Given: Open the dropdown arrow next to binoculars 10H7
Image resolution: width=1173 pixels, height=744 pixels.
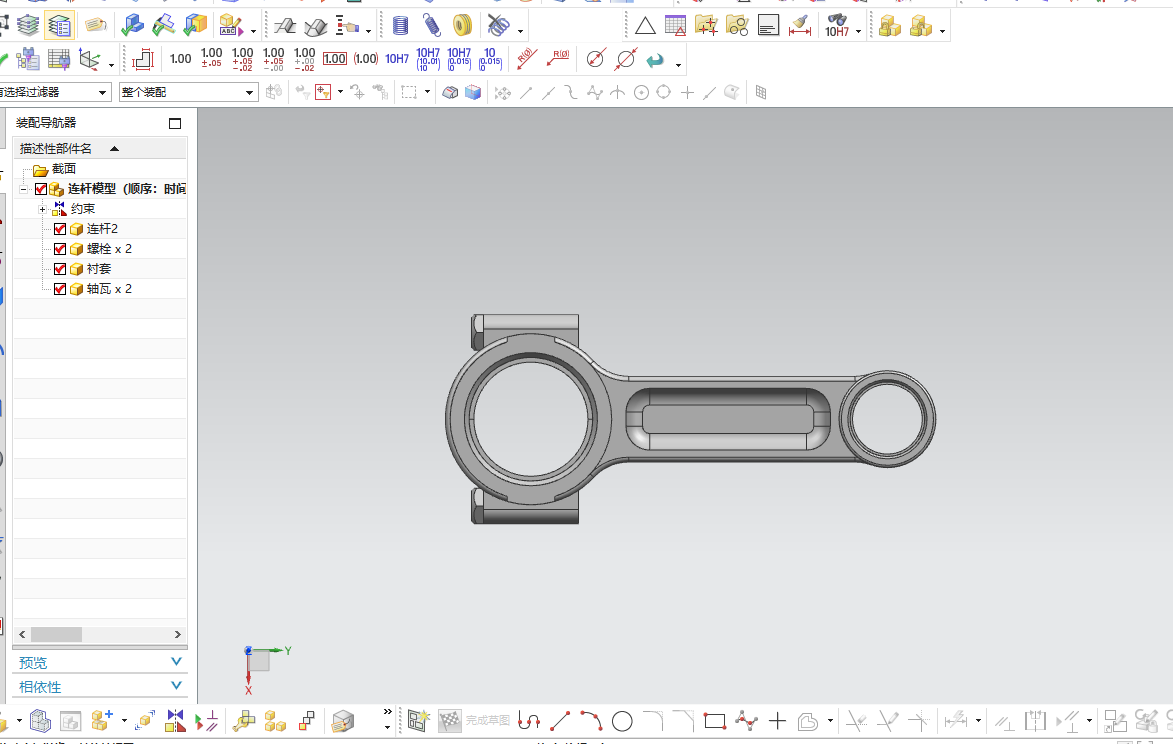Looking at the screenshot, I should (x=859, y=31).
